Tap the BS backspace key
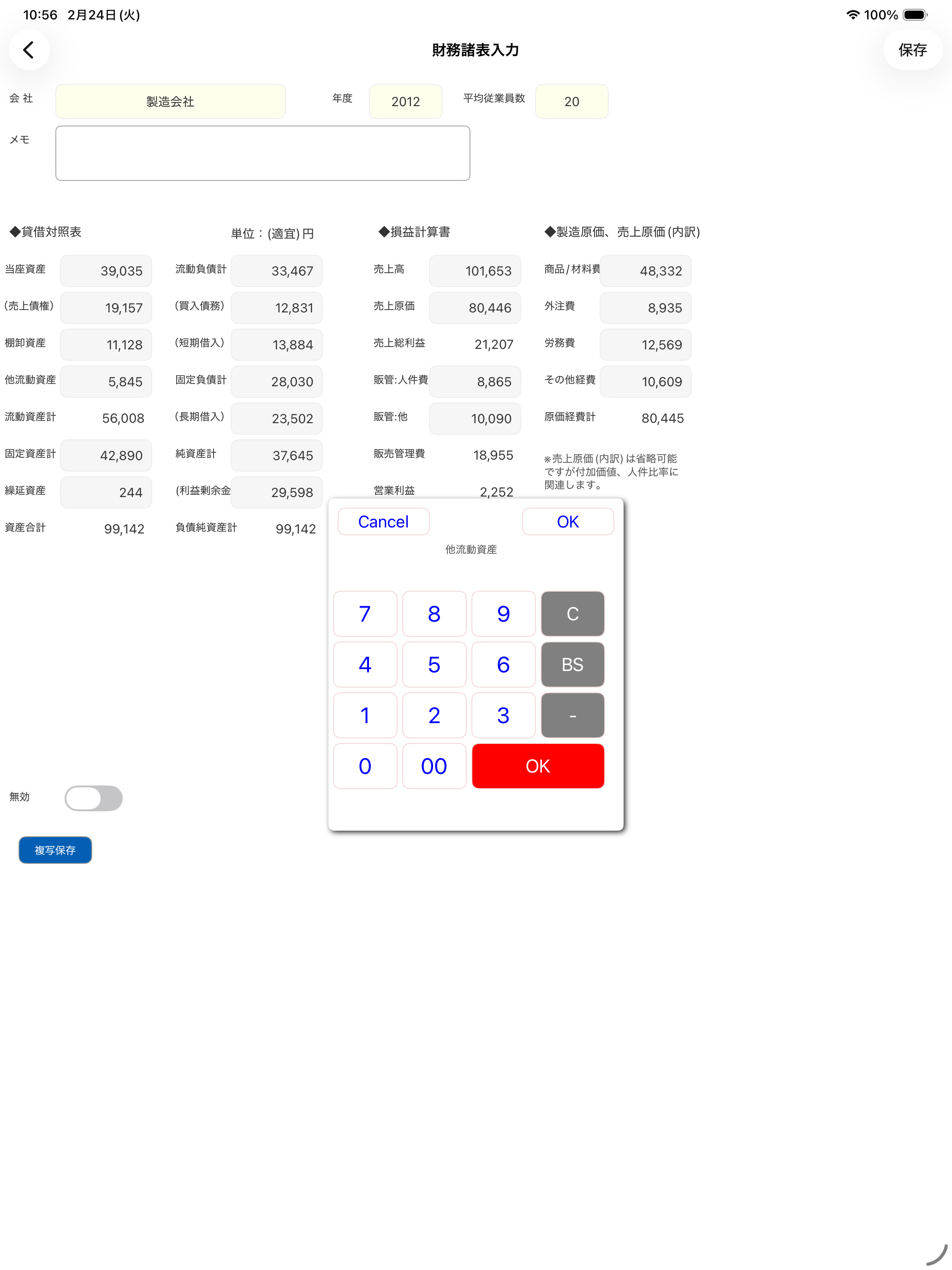Screen dimensions: 952x1270 click(573, 664)
